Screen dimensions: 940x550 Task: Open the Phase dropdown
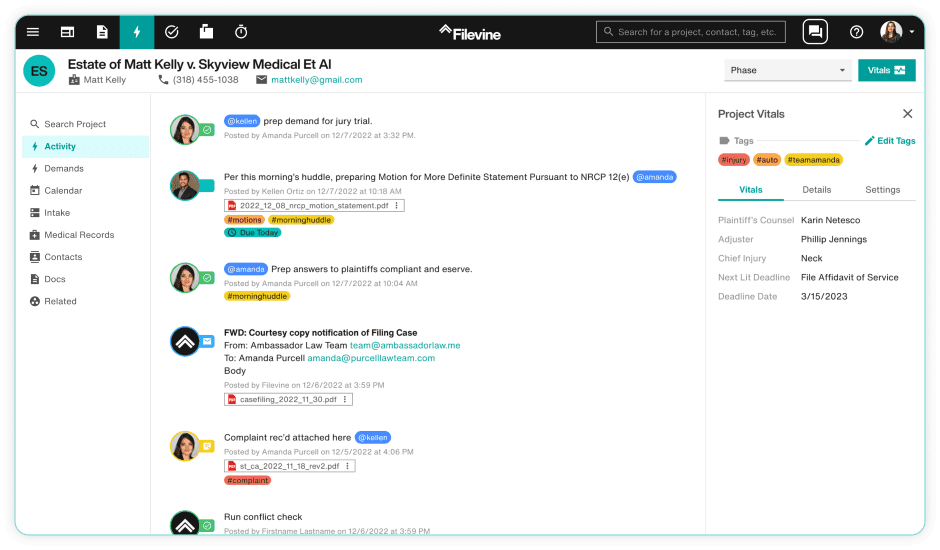[x=788, y=70]
